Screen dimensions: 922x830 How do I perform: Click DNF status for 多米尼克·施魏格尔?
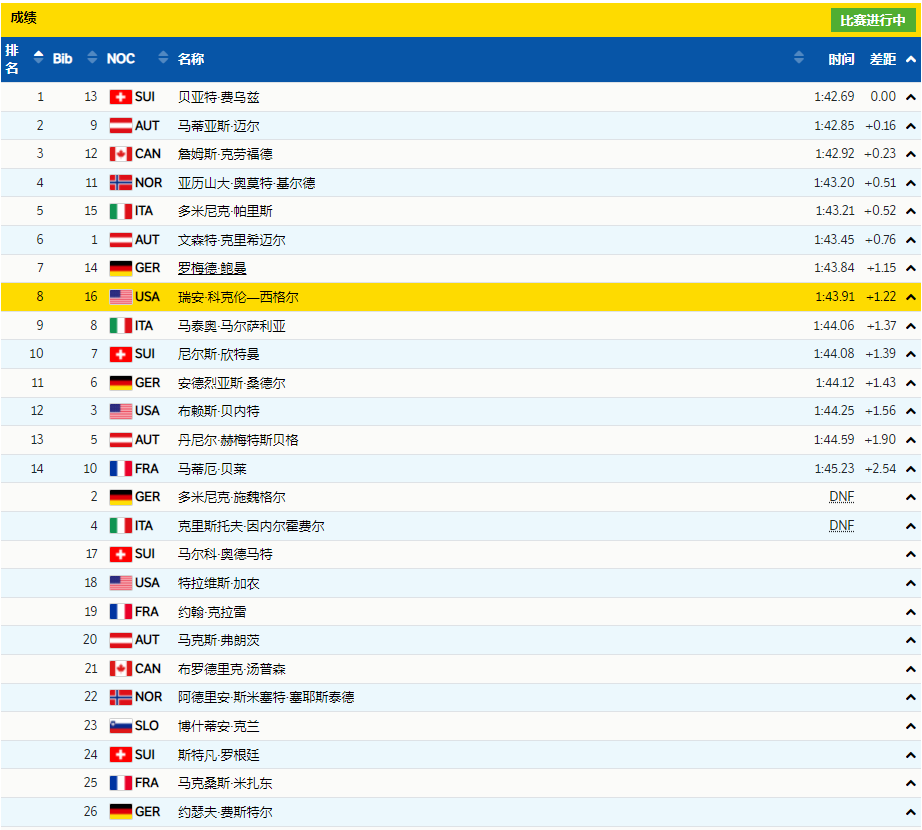tap(841, 497)
